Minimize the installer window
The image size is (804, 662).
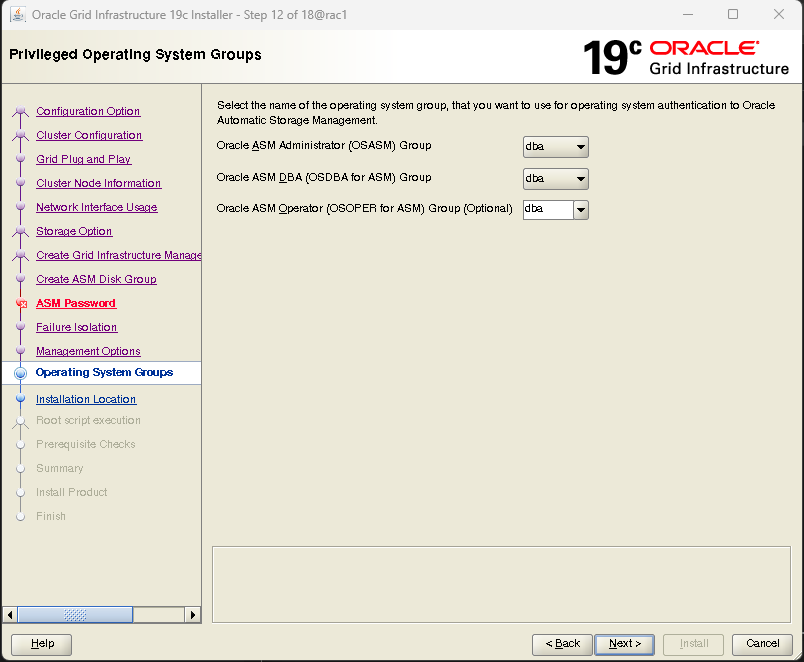[688, 14]
